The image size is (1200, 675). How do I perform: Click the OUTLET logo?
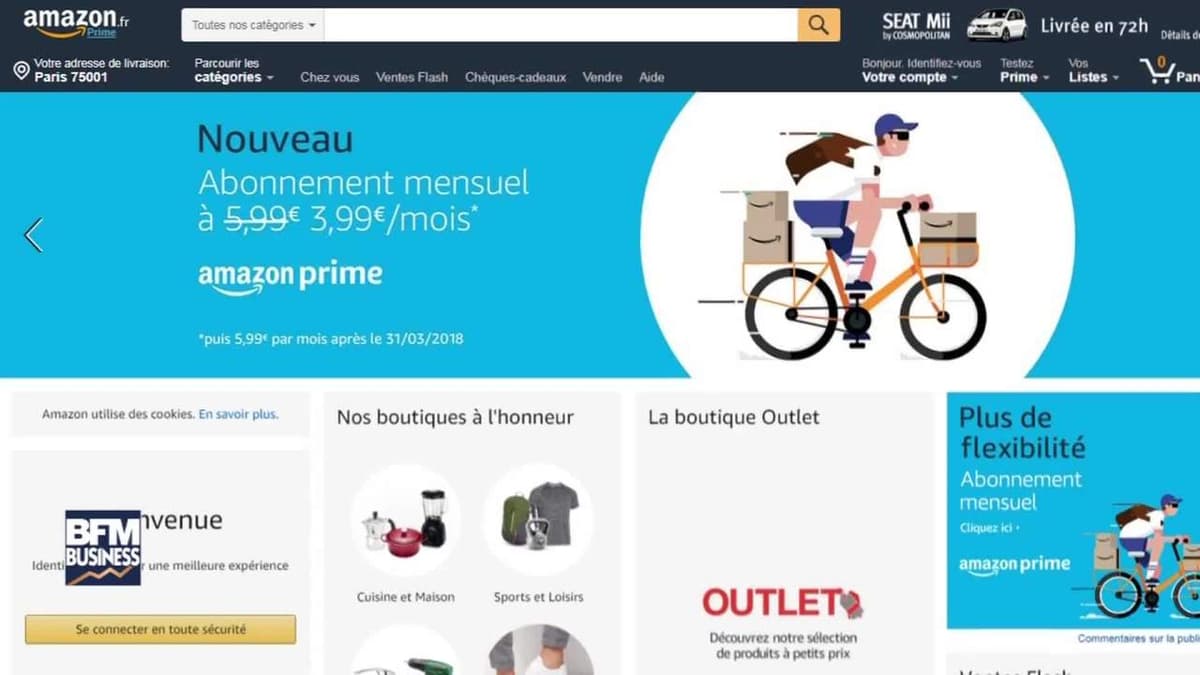[782, 602]
